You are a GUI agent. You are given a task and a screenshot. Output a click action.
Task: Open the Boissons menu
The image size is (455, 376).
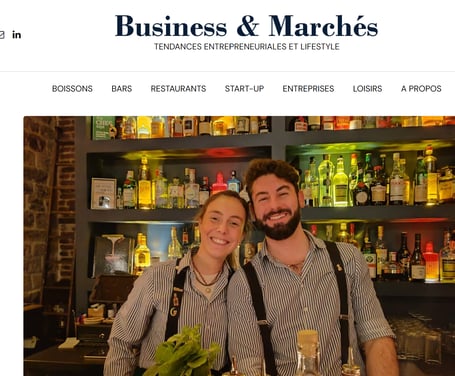point(72,89)
